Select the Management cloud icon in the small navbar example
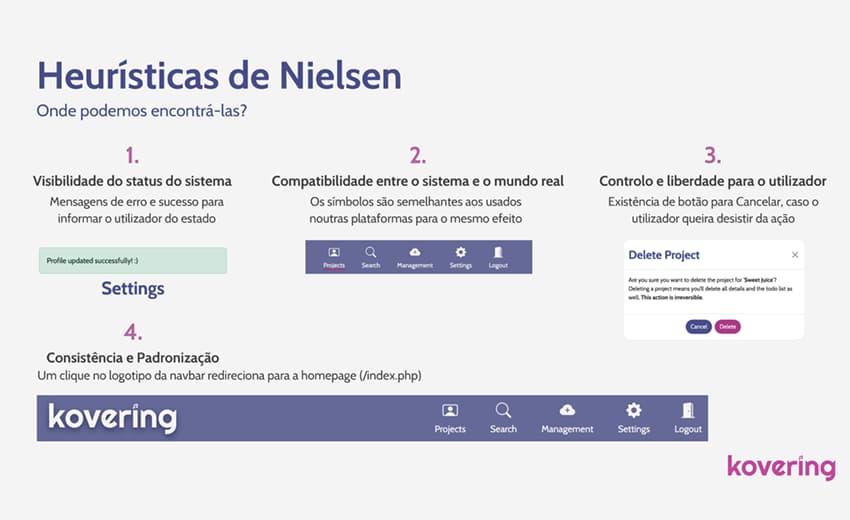Screen dimensions: 850x520 pyautogui.click(x=415, y=252)
